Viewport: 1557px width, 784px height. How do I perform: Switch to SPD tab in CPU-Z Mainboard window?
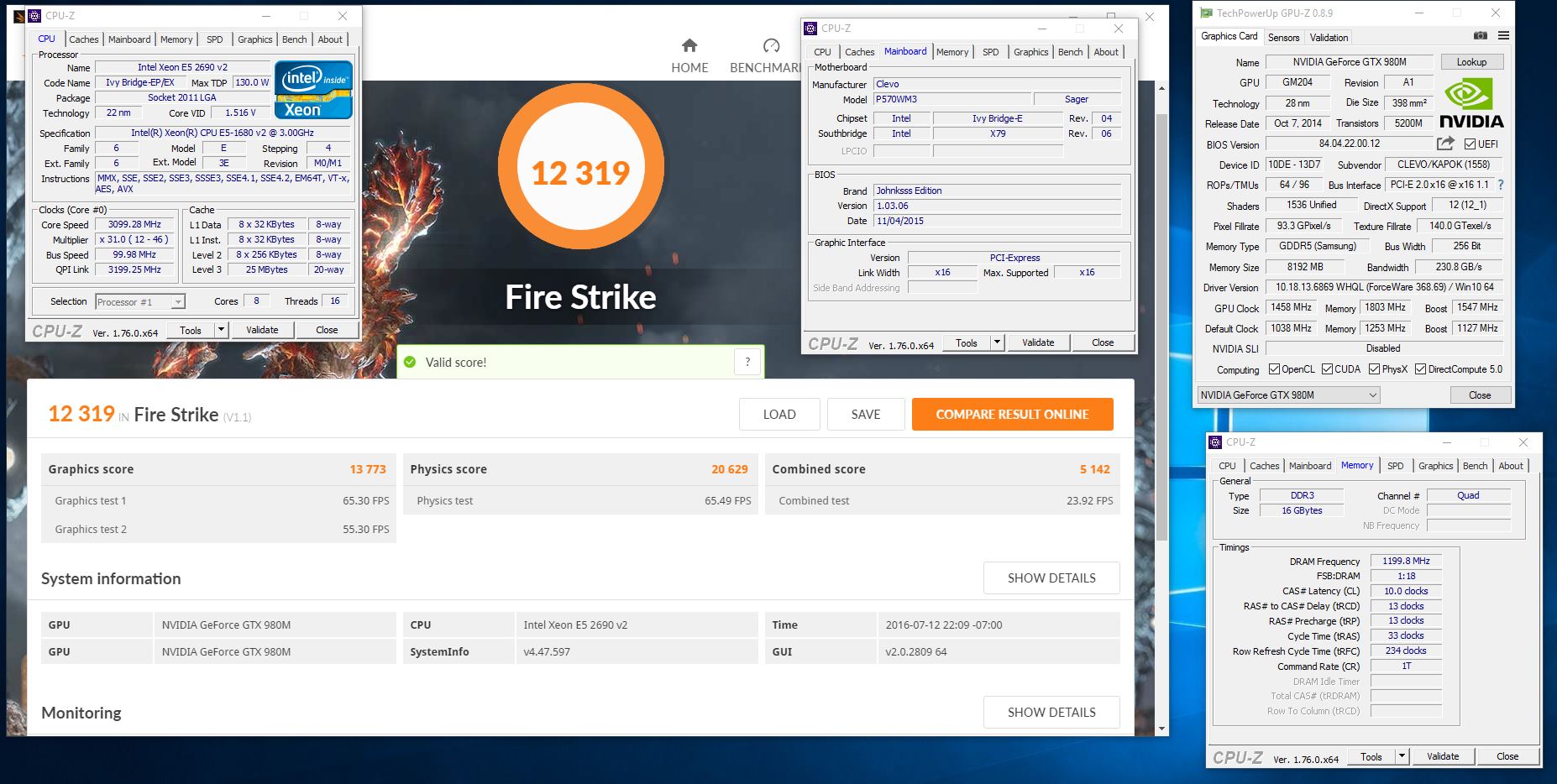point(991,52)
